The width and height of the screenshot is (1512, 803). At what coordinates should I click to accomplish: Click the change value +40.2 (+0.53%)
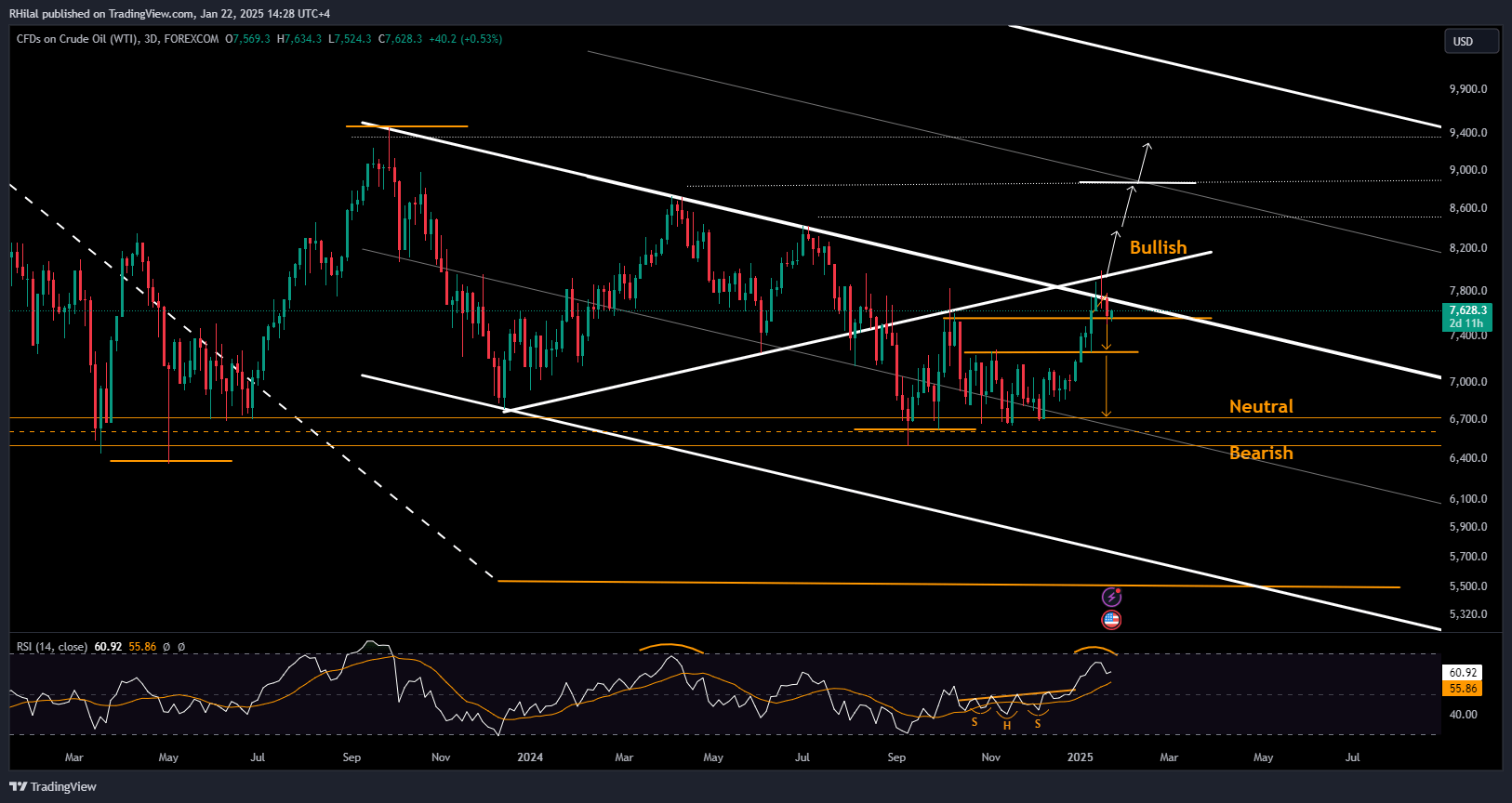465,39
